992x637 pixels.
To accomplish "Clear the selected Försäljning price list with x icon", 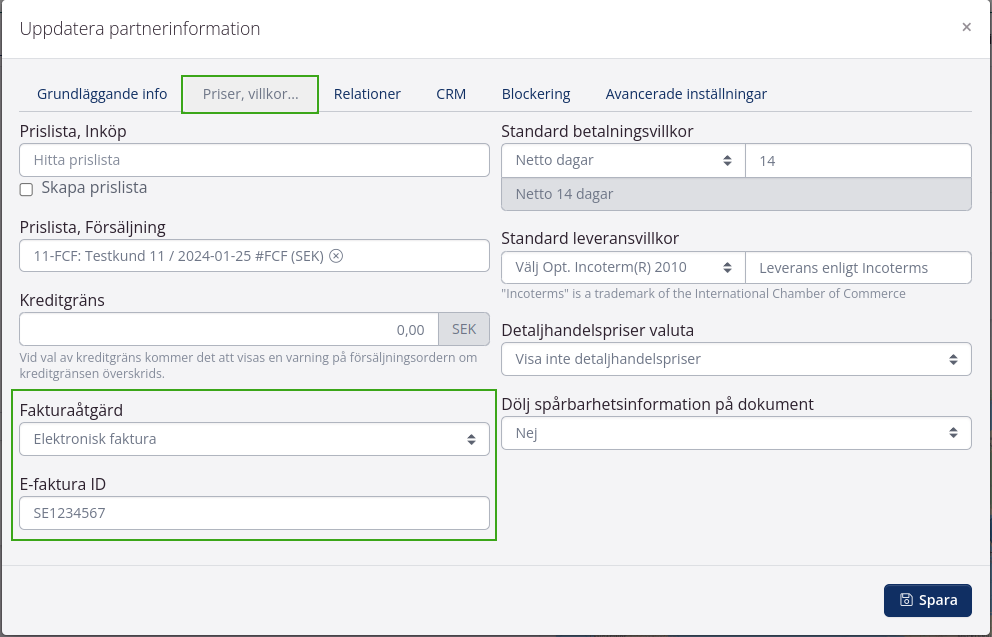I will pyautogui.click(x=336, y=255).
